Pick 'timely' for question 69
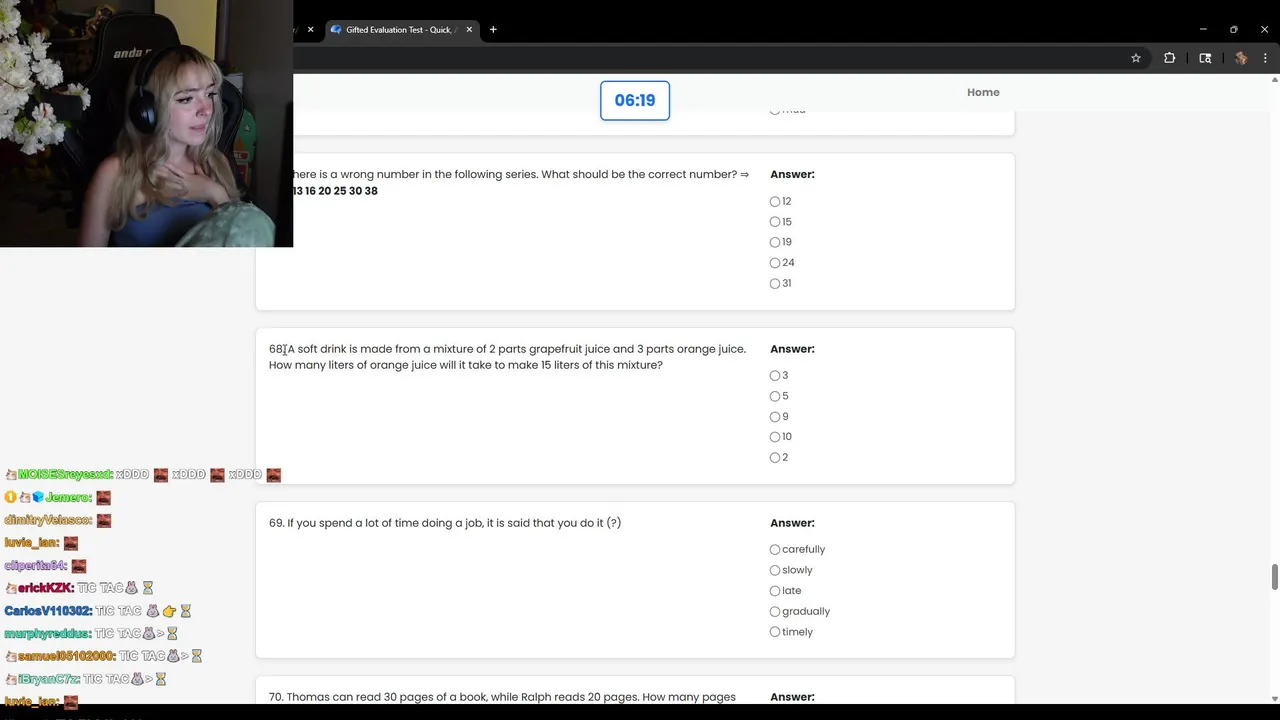 coord(775,632)
